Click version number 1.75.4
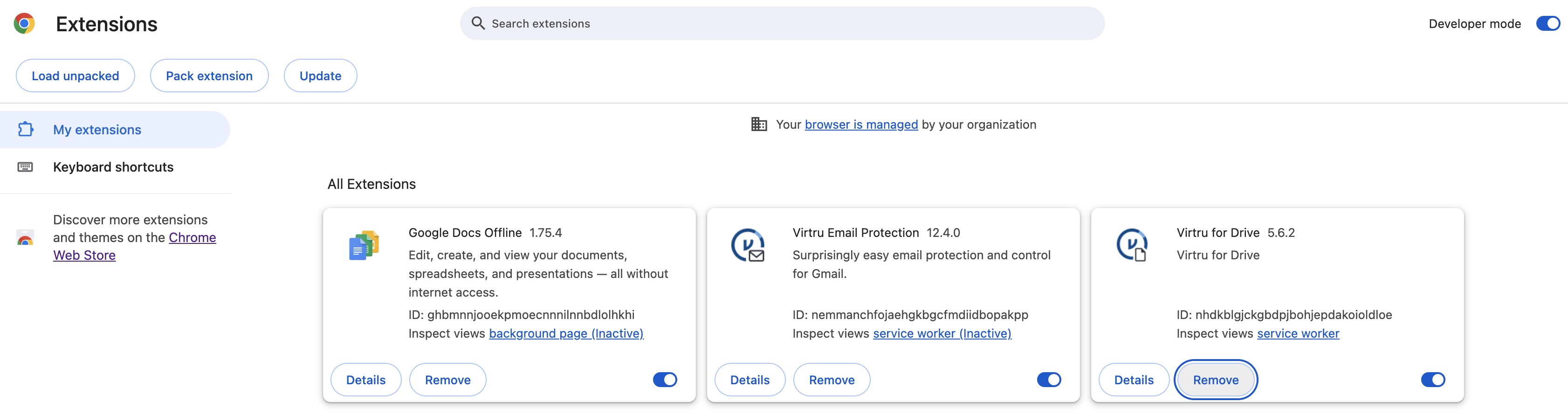This screenshot has width=1568, height=416. click(x=545, y=233)
